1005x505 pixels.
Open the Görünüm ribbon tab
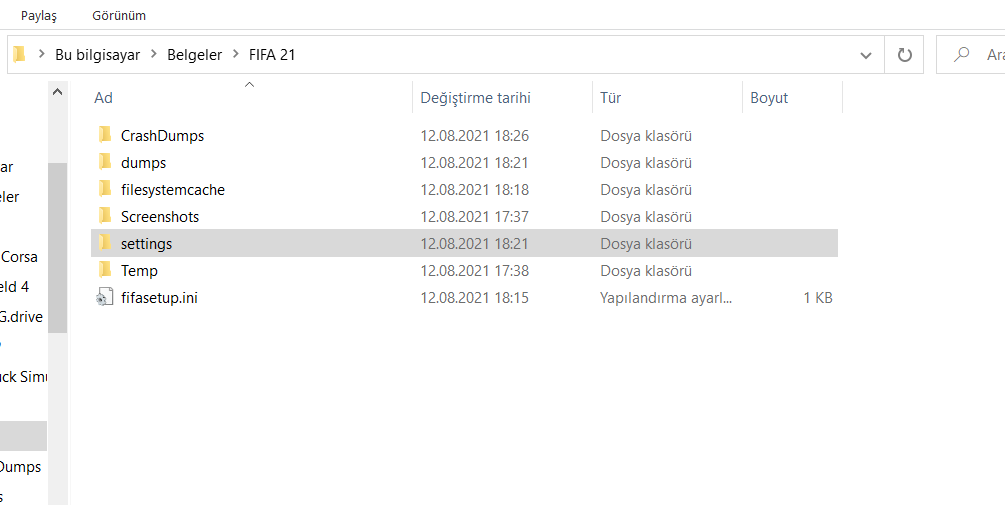[x=119, y=15]
